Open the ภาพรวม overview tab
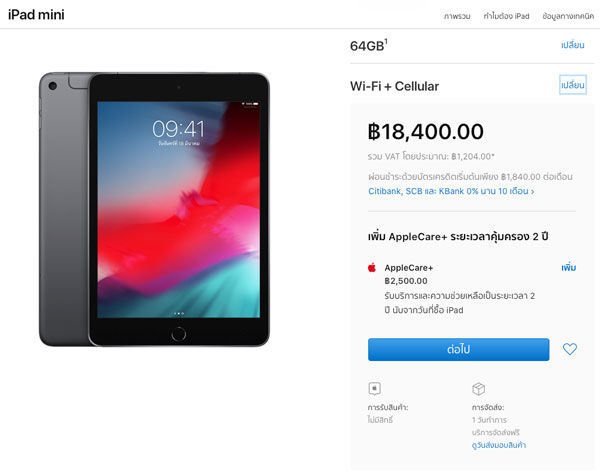 coord(457,16)
